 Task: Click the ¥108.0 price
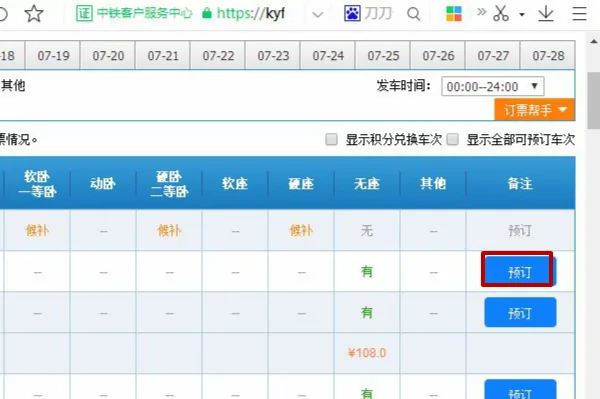click(x=367, y=353)
